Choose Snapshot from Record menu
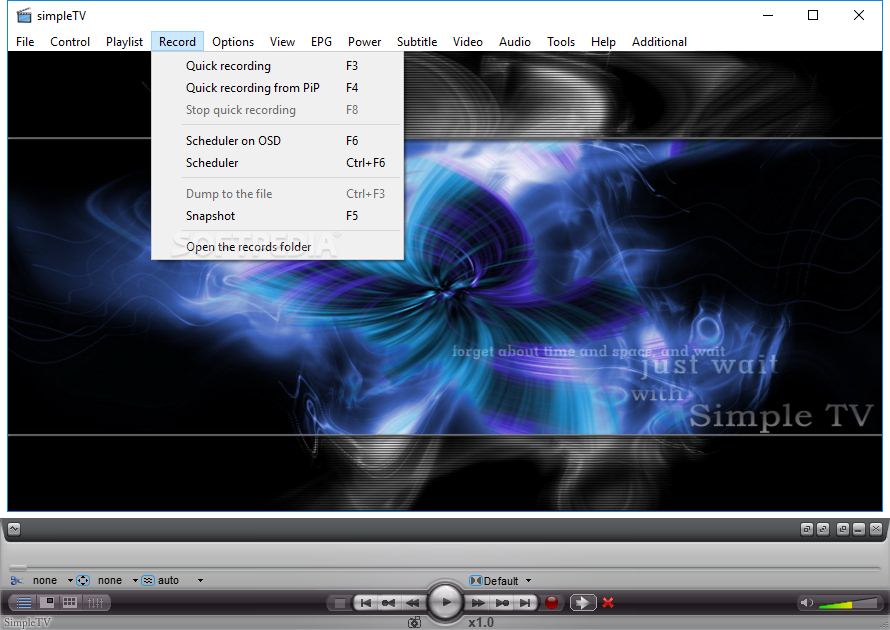This screenshot has height=630, width=890. point(278,216)
